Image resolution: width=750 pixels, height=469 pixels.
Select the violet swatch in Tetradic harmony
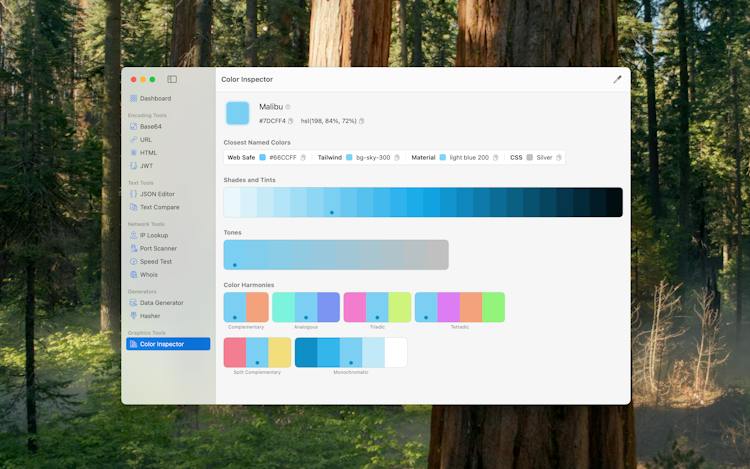[449, 307]
